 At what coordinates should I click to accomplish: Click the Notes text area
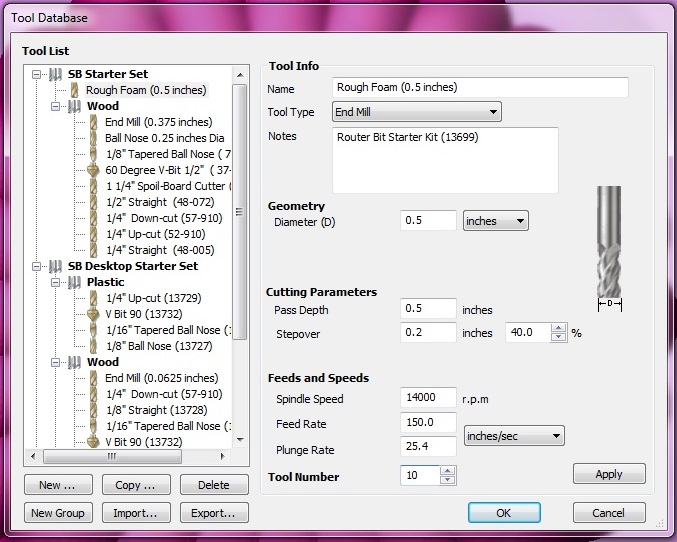445,160
